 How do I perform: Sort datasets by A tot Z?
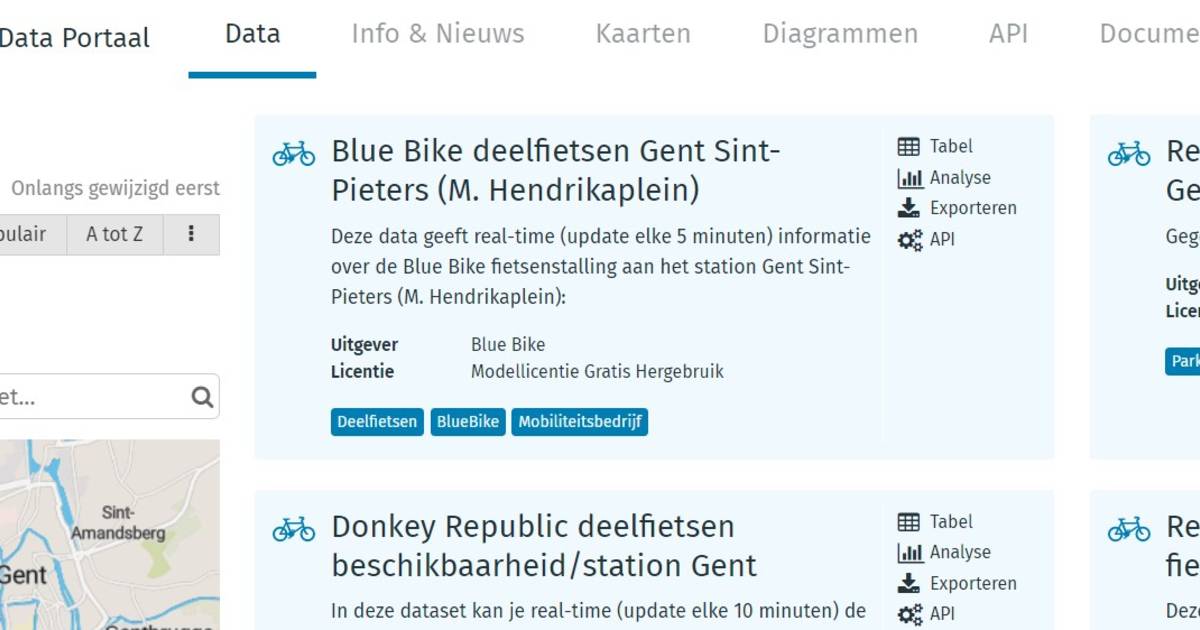click(115, 234)
